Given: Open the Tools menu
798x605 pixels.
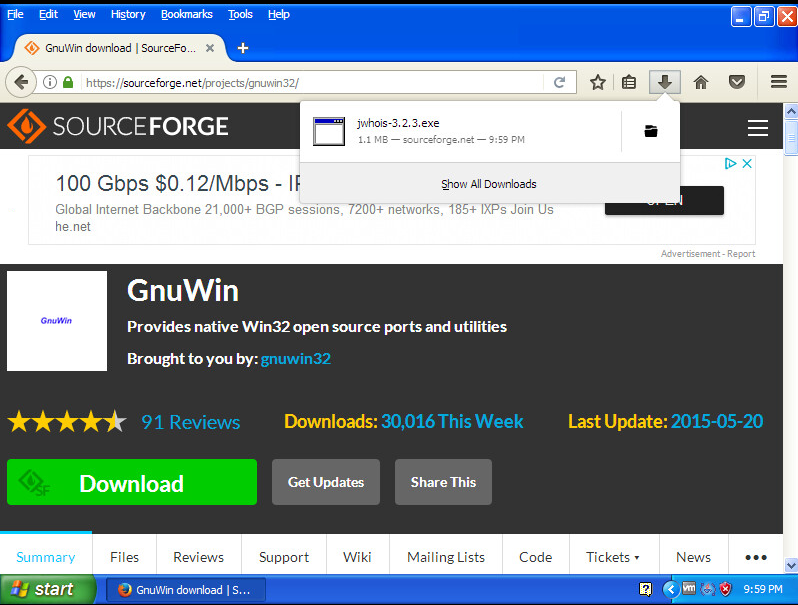Looking at the screenshot, I should click(240, 14).
